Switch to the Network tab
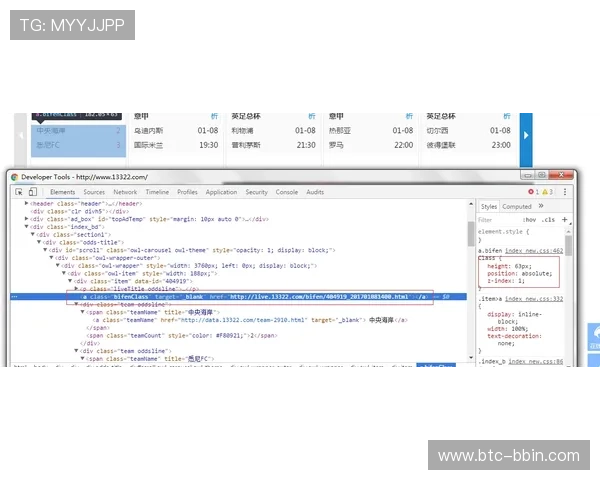The image size is (600, 480). (x=125, y=191)
